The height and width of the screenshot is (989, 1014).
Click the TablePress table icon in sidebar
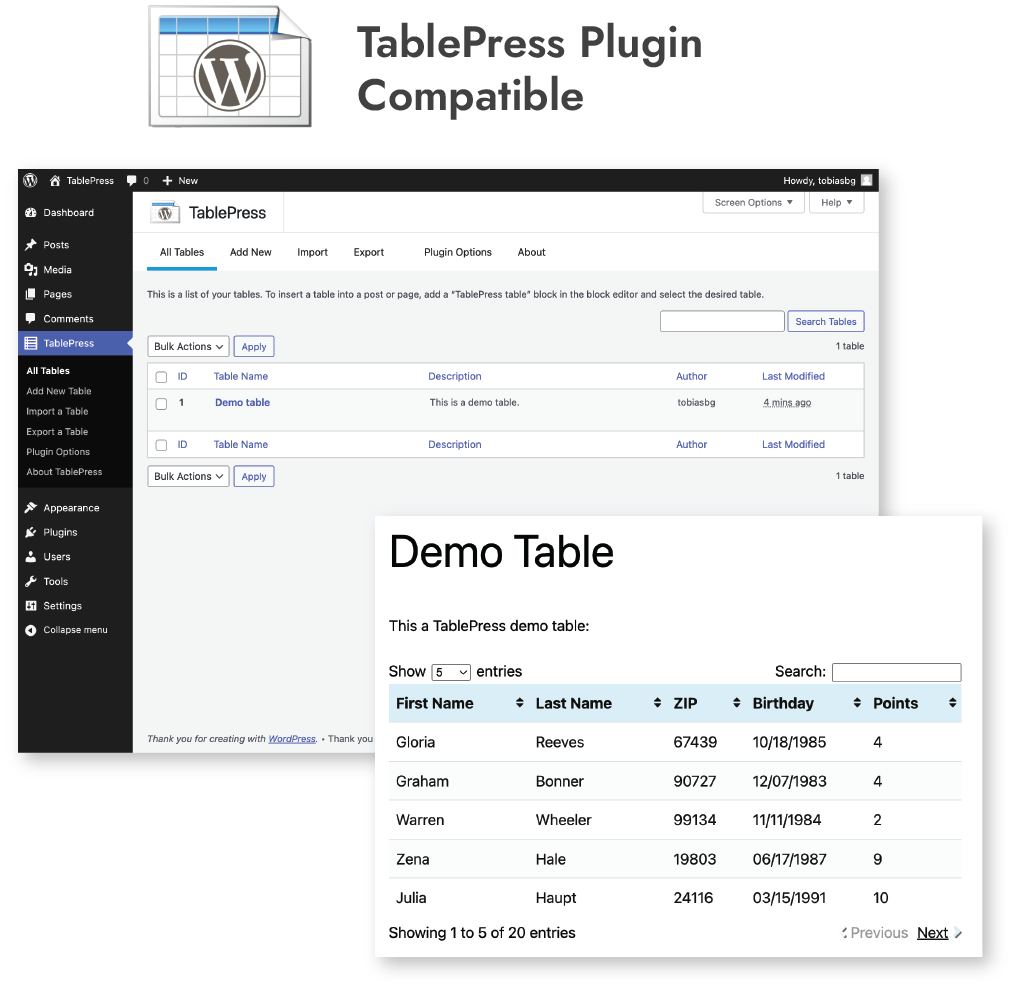coord(30,343)
